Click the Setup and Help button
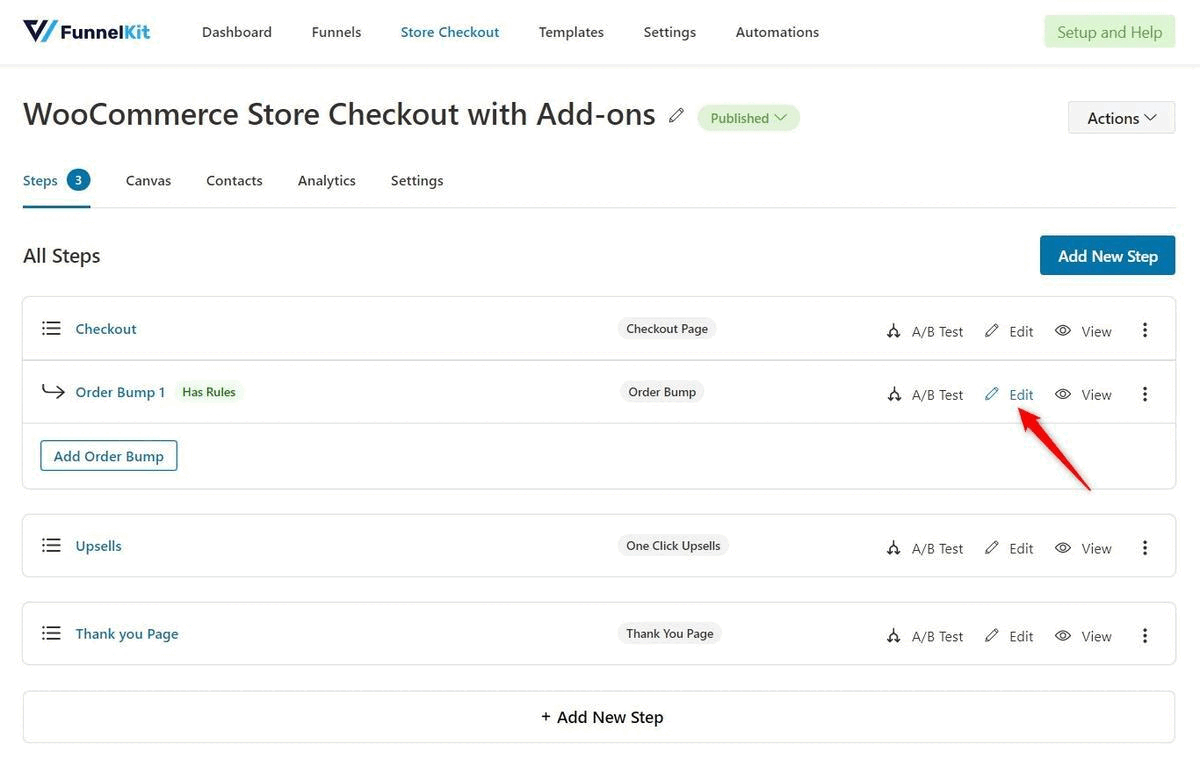1200x760 pixels. click(1110, 32)
